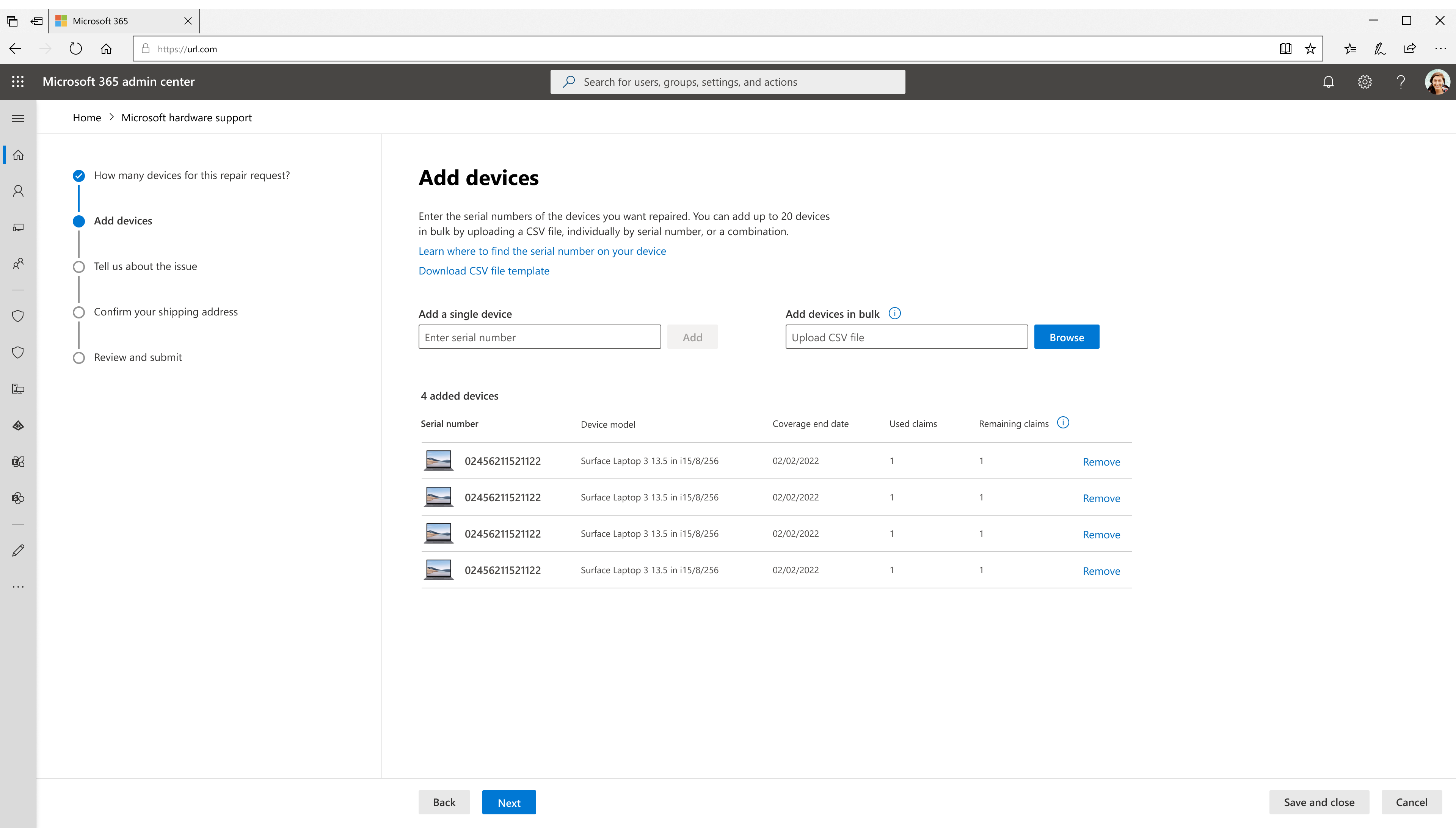Click the Next button

(x=509, y=802)
